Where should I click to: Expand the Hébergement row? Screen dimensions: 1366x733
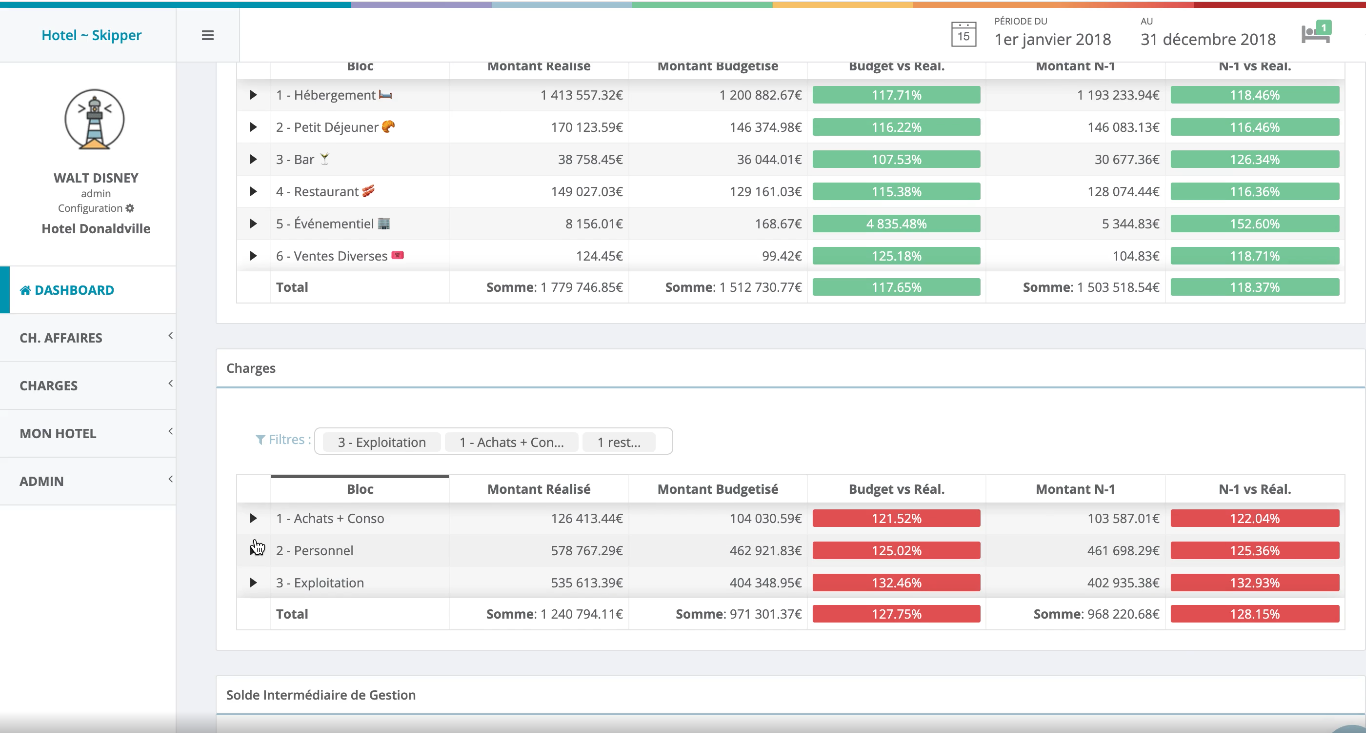tap(253, 95)
